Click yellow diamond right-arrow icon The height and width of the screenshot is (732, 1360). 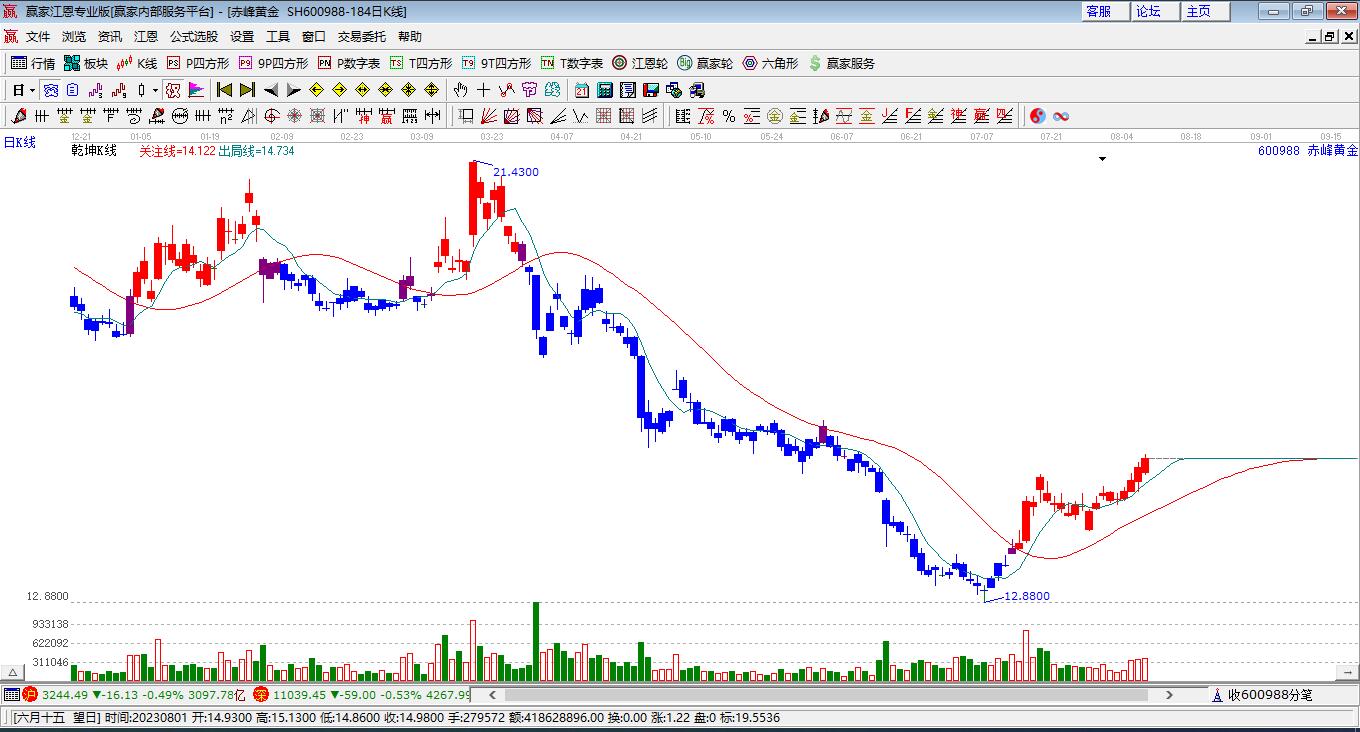(x=340, y=90)
